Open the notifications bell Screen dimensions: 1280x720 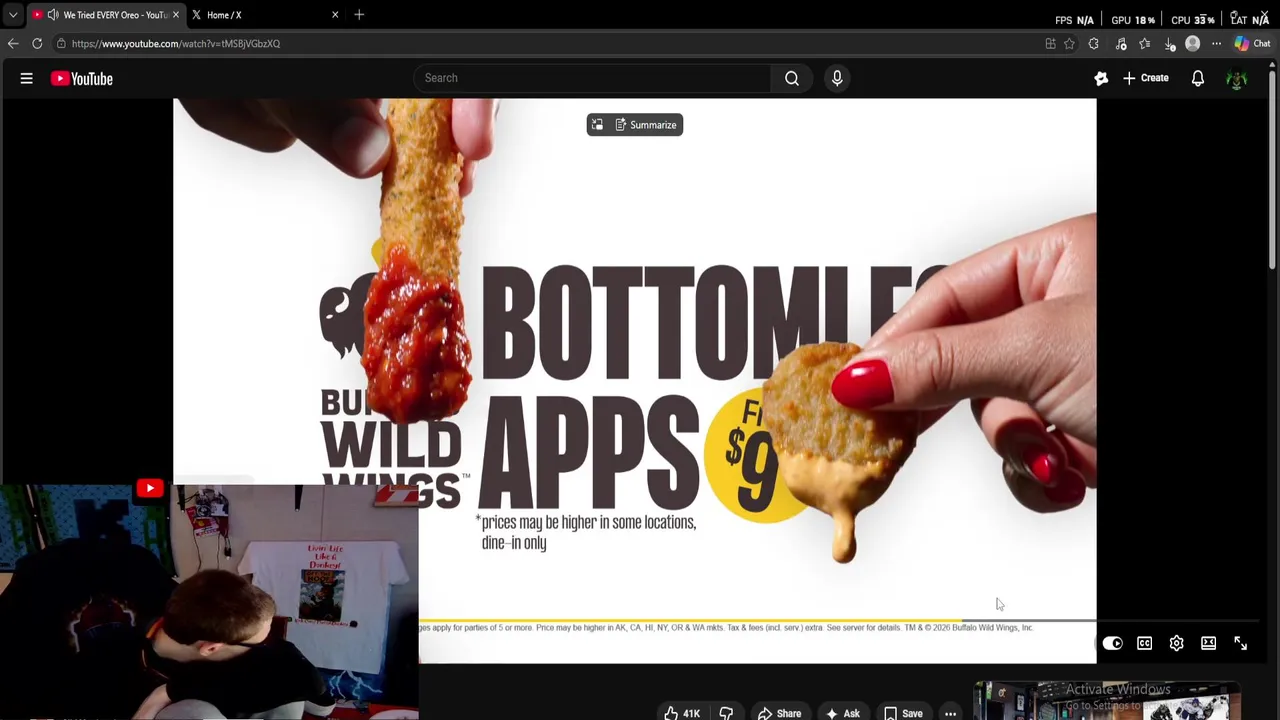[x=1198, y=78]
